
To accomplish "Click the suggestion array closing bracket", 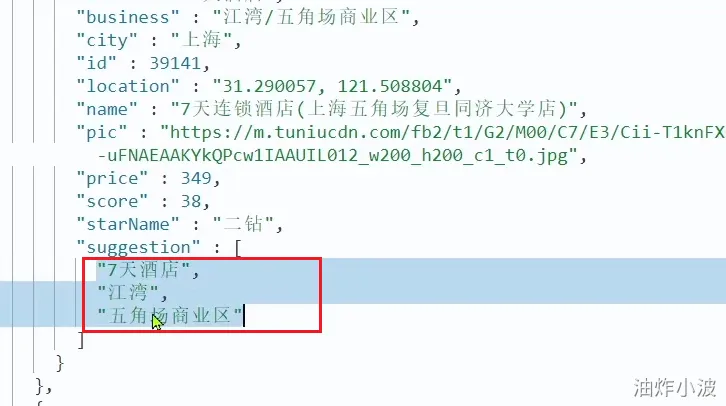I will pos(81,340).
